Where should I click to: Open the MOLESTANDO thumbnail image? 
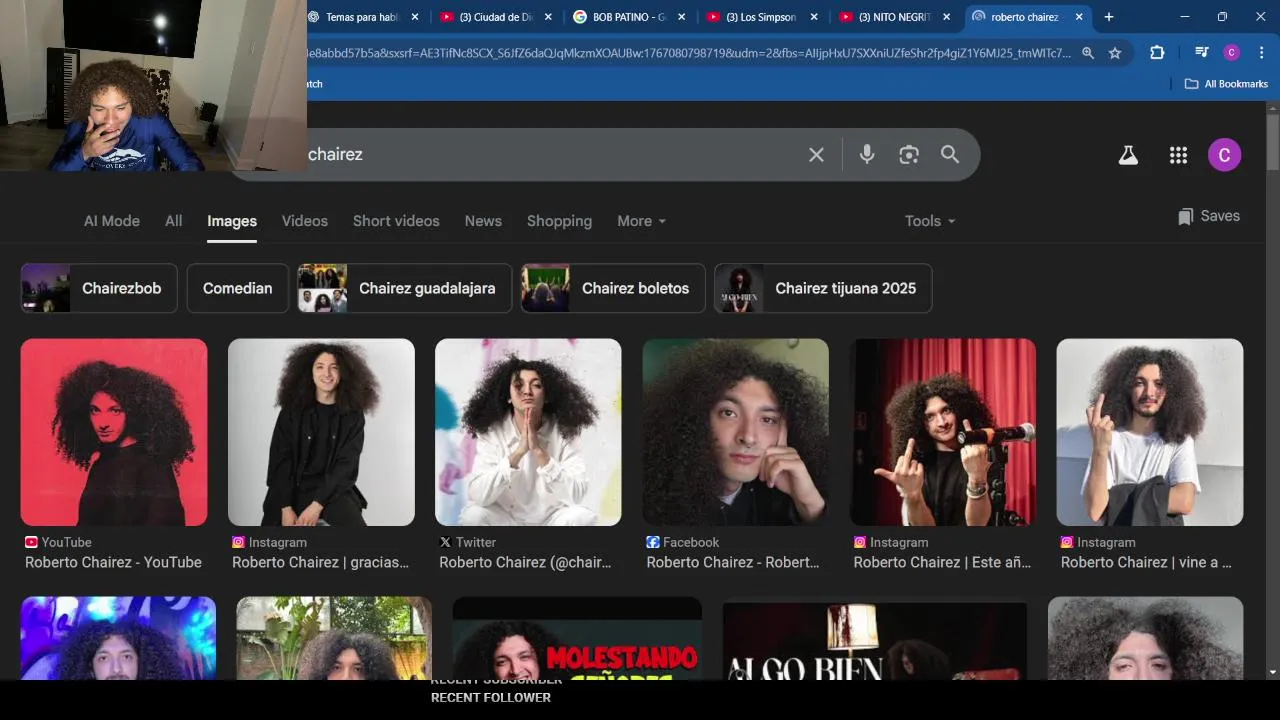click(577, 639)
